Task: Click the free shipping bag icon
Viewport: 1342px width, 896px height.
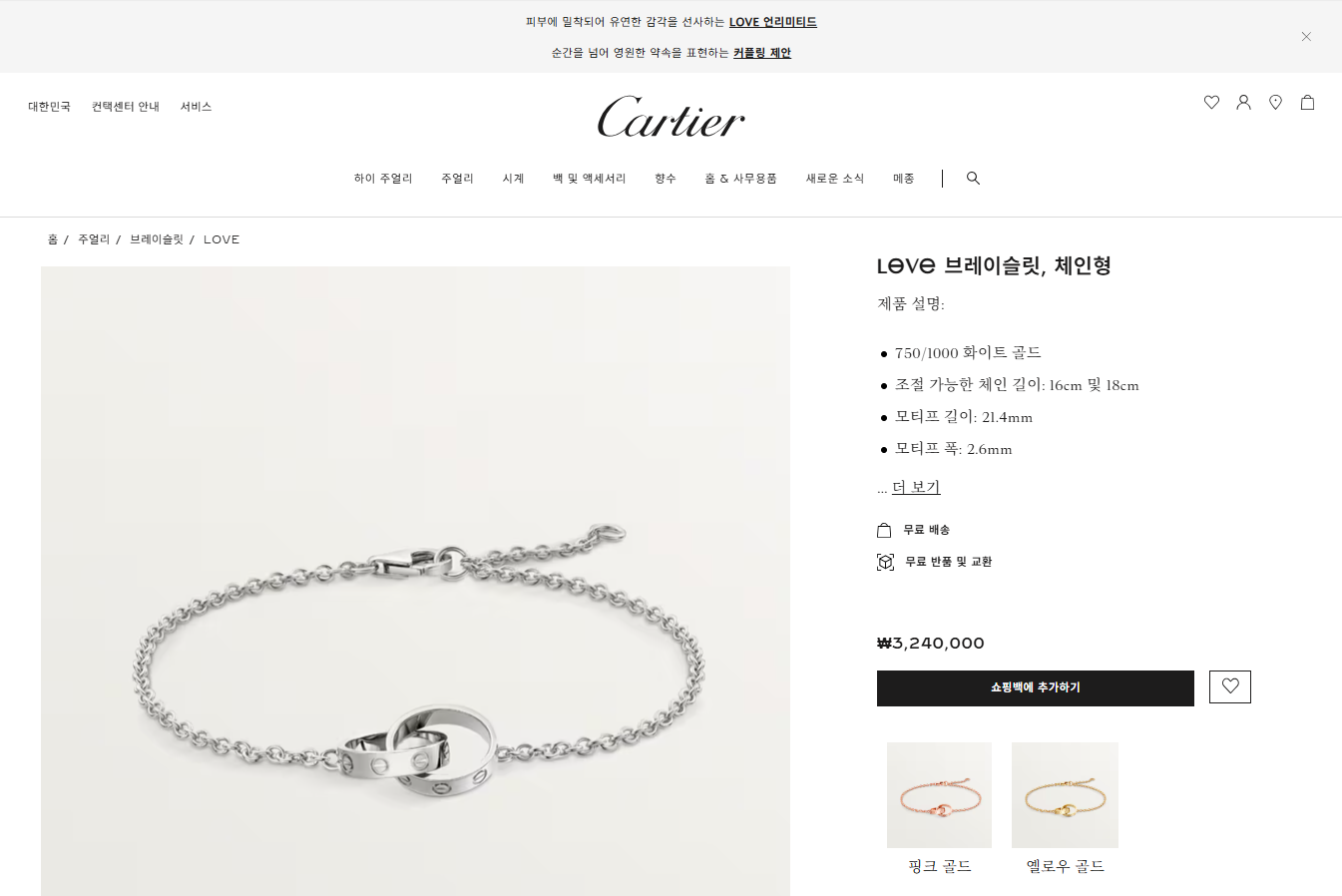Action: [884, 530]
